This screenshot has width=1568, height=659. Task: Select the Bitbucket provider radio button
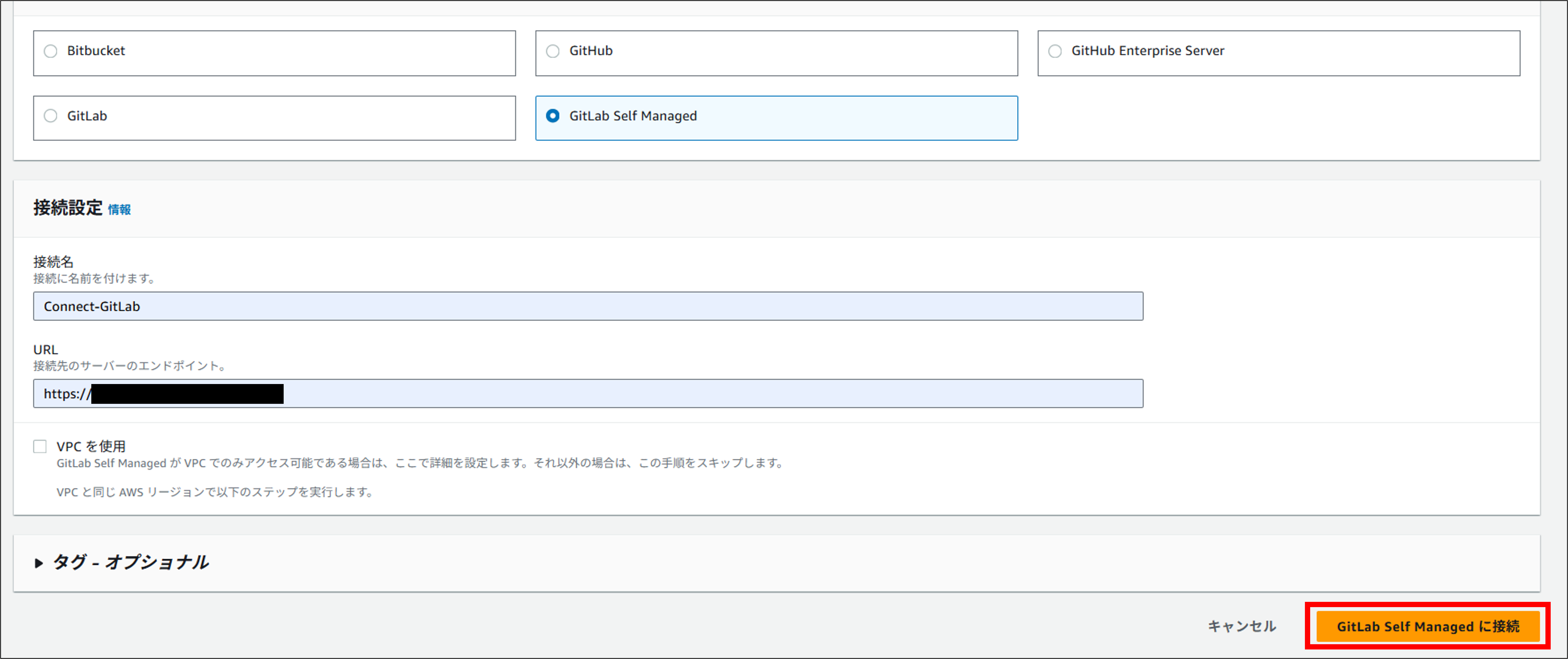pyautogui.click(x=50, y=51)
